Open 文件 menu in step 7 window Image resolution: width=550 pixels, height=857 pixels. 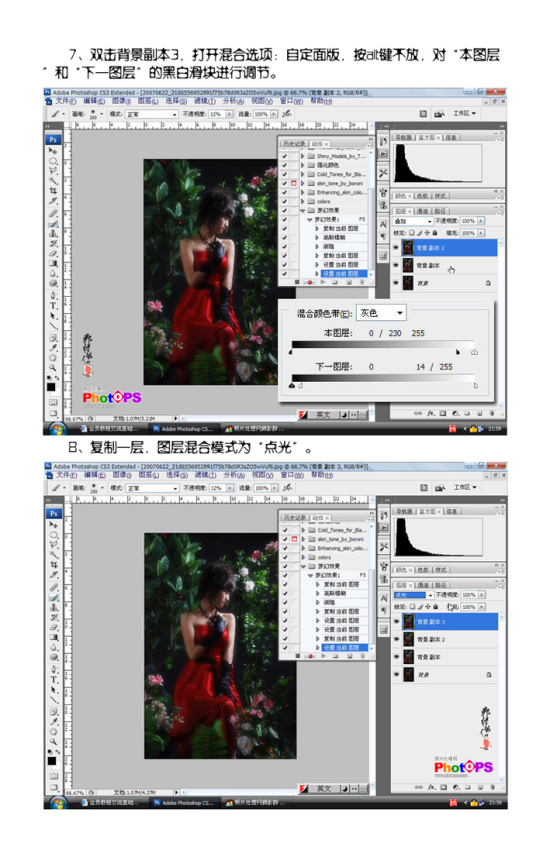click(x=66, y=101)
